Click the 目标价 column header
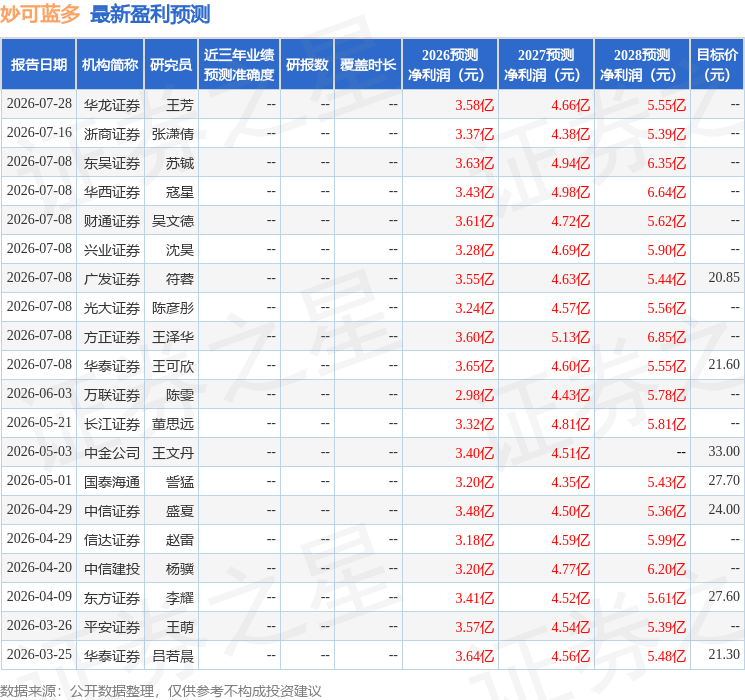This screenshot has width=745, height=700. (716, 65)
